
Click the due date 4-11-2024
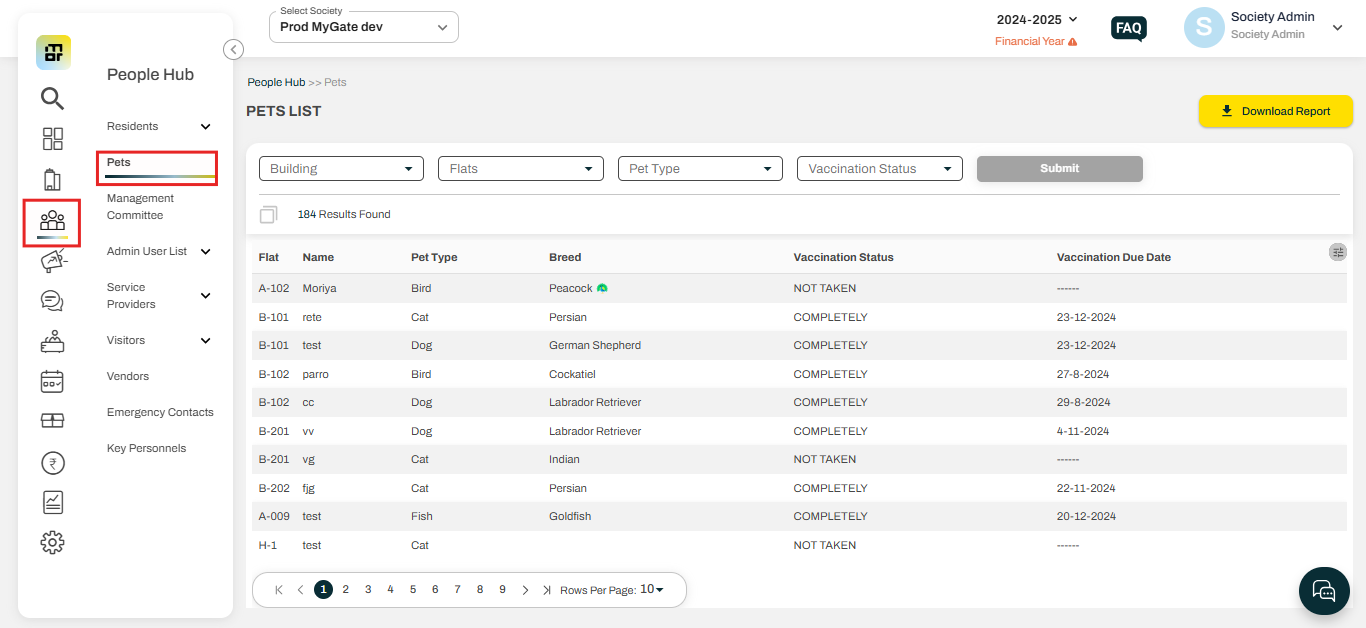(1084, 431)
